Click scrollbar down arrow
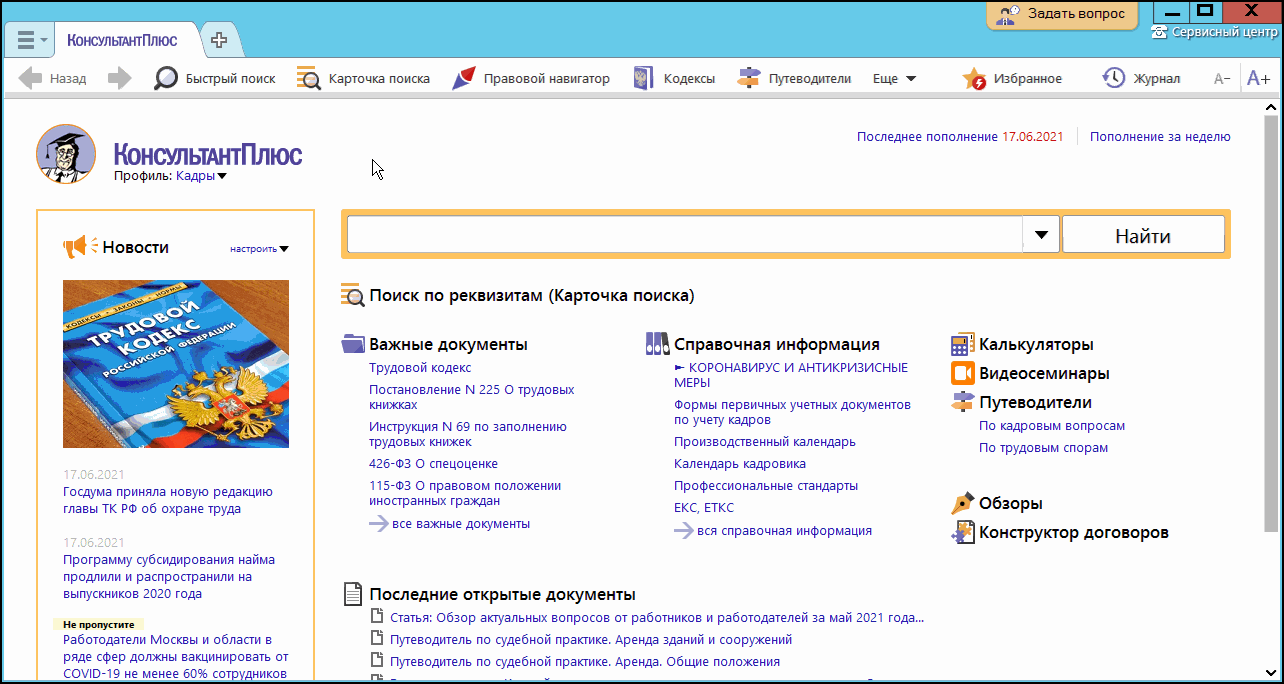This screenshot has height=684, width=1284. click(1269, 671)
